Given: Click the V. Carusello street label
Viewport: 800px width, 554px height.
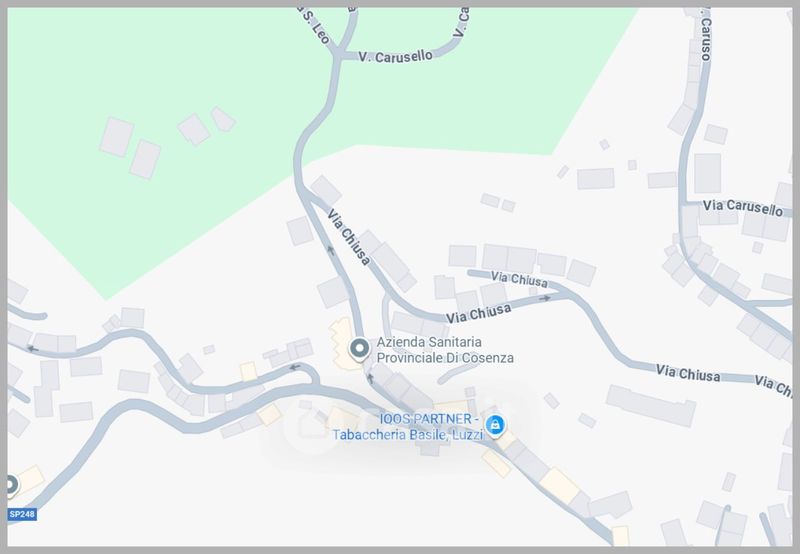Looking at the screenshot, I should point(395,56).
